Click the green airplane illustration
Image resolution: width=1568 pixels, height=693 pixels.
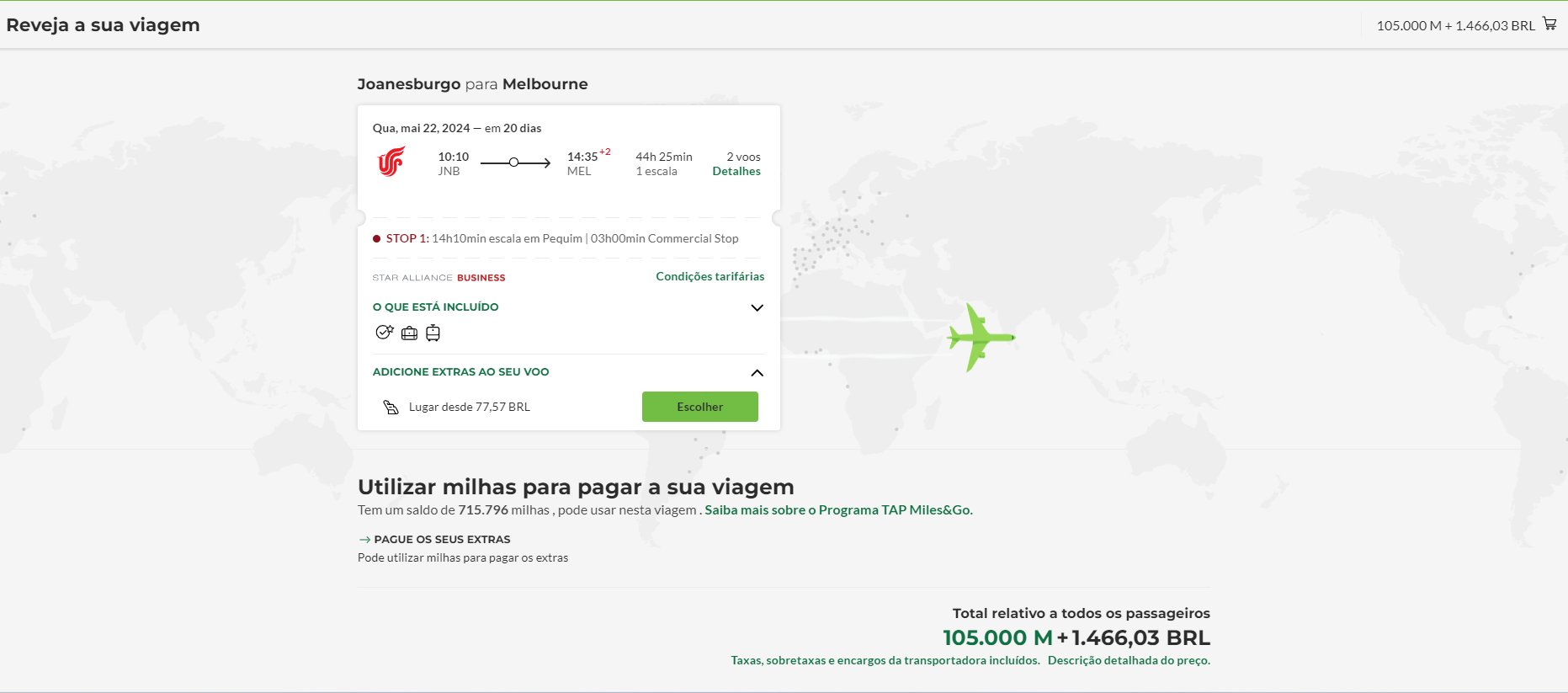coord(981,337)
